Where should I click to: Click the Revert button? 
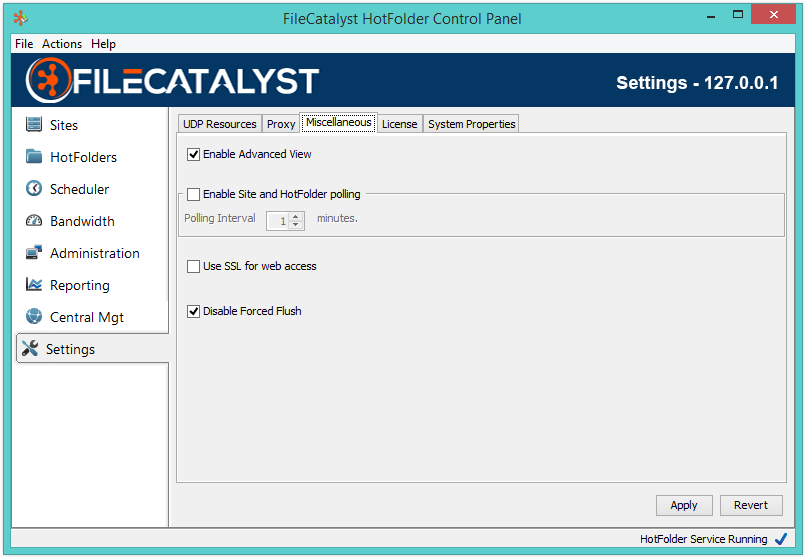[750, 505]
